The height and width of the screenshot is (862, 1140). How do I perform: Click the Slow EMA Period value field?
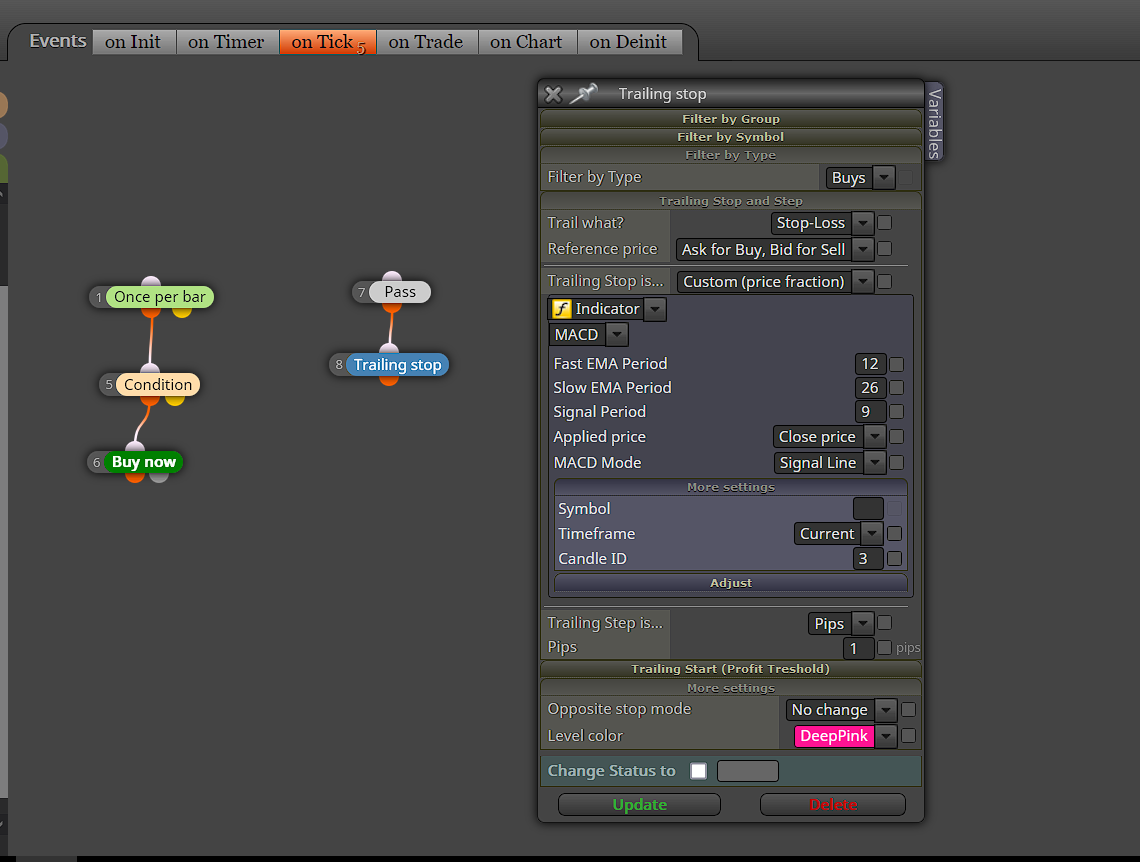click(870, 388)
